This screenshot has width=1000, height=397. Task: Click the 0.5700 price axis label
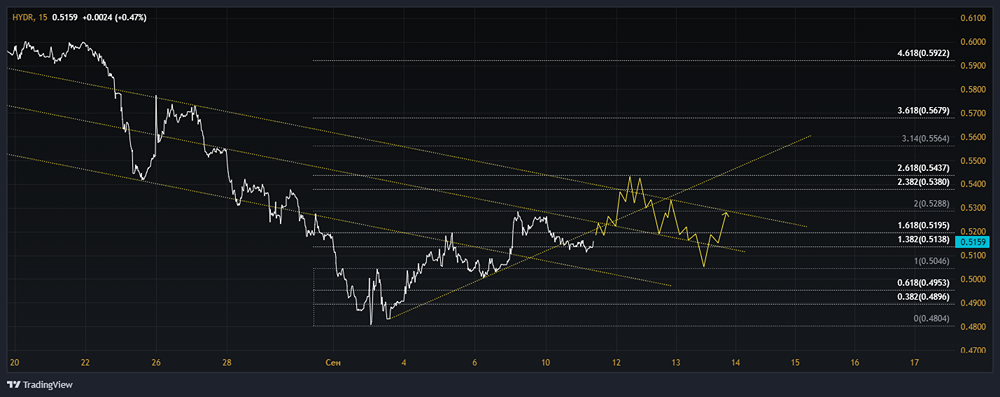coord(973,113)
